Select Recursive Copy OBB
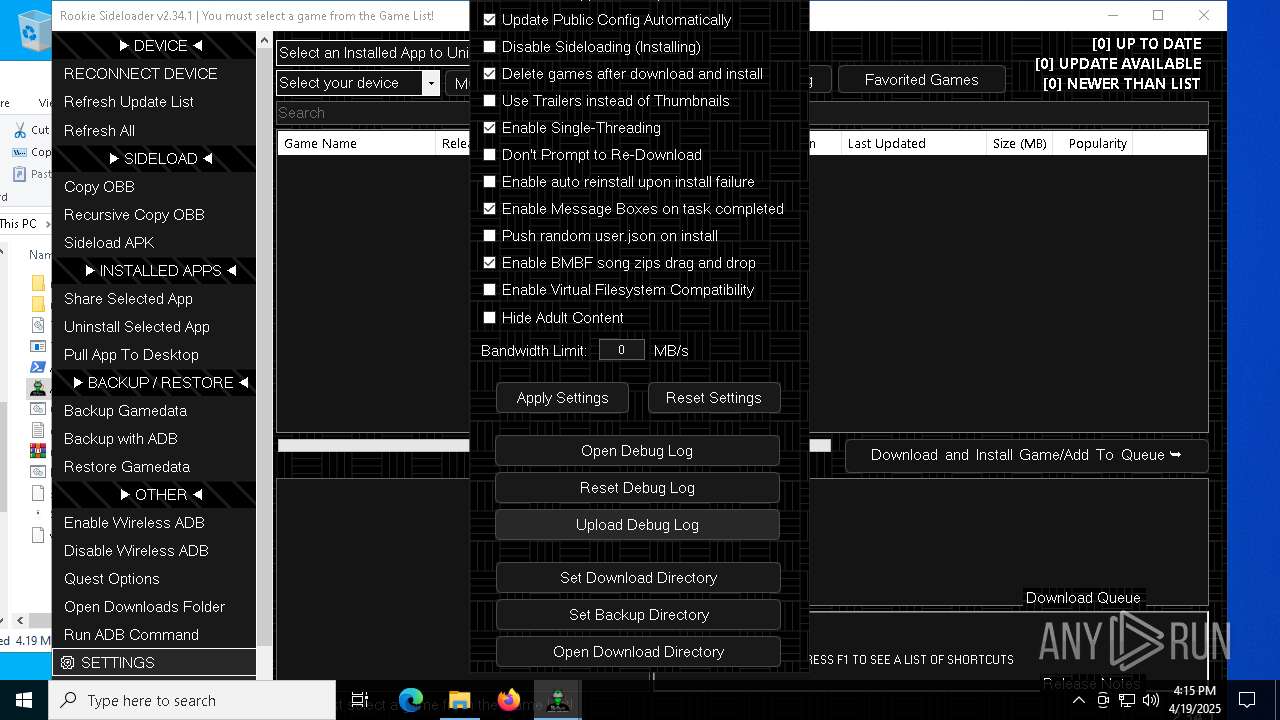Image resolution: width=1280 pixels, height=720 pixels. [154, 215]
